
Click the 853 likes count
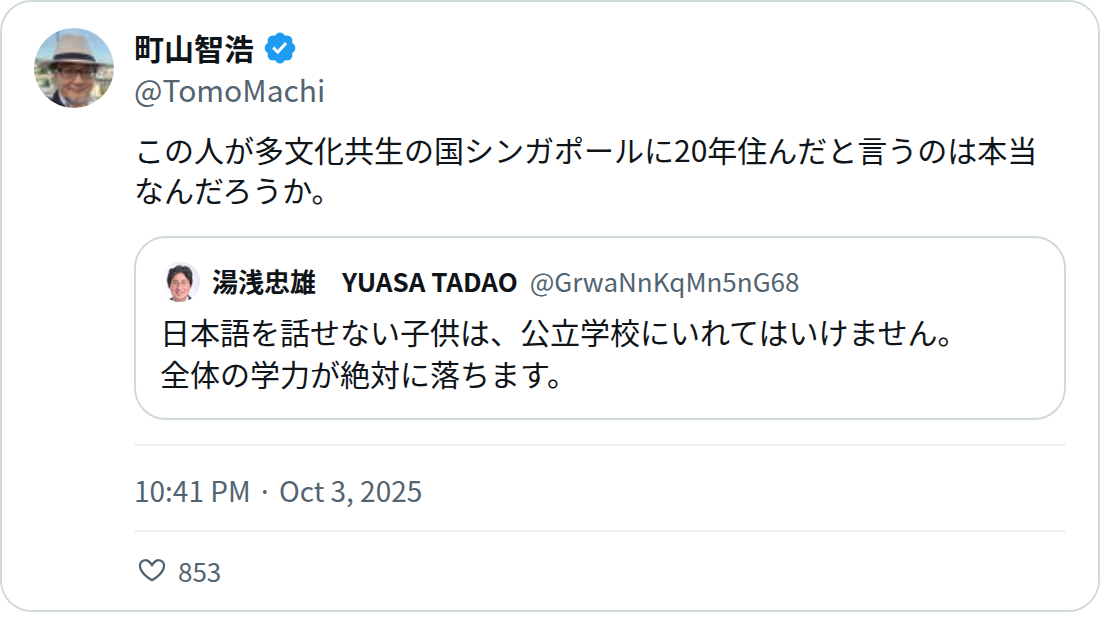tap(199, 572)
